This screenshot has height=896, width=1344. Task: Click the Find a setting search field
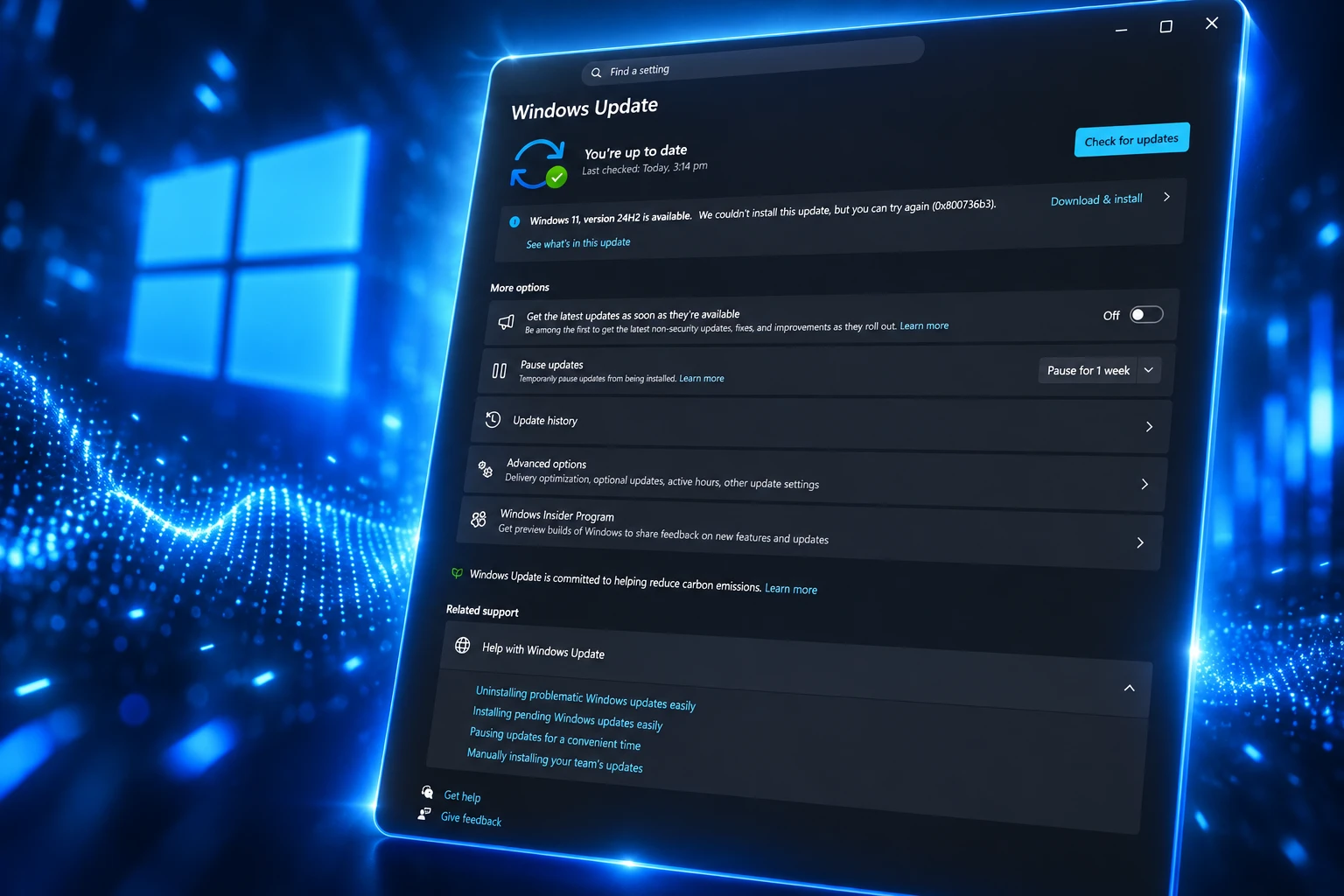pos(752,60)
